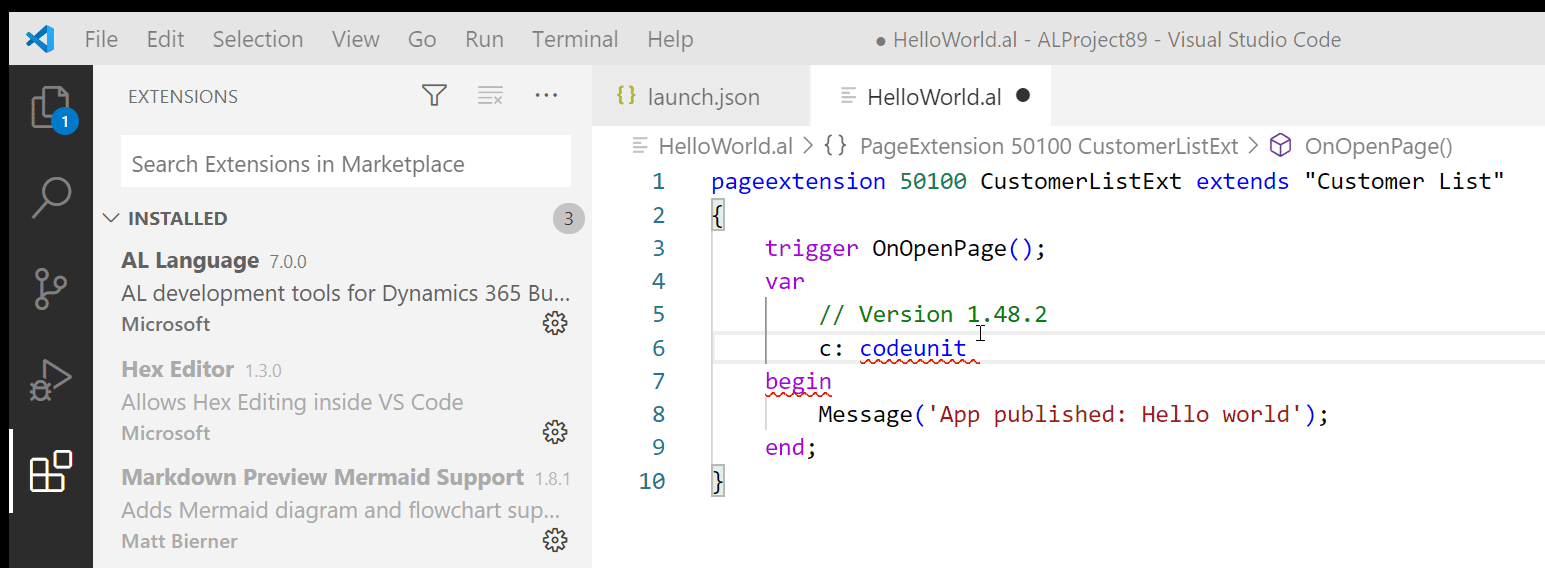Image resolution: width=1545 pixels, height=568 pixels.
Task: Open the Terminal menu
Action: [x=575, y=40]
